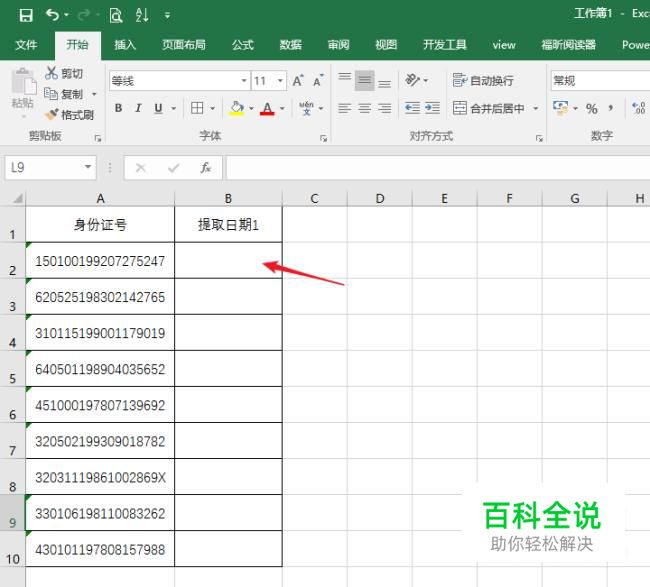The height and width of the screenshot is (587, 650).
Task: Select header cell 提取日期1
Action: click(228, 225)
